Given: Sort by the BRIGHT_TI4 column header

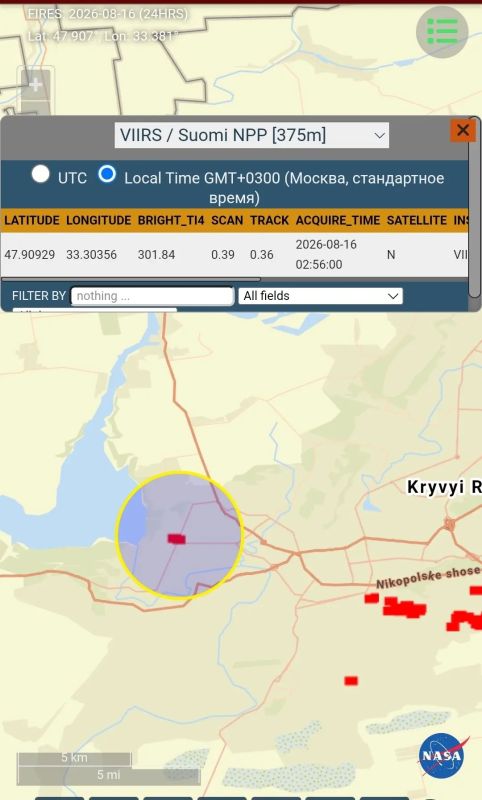Looking at the screenshot, I should tap(171, 220).
